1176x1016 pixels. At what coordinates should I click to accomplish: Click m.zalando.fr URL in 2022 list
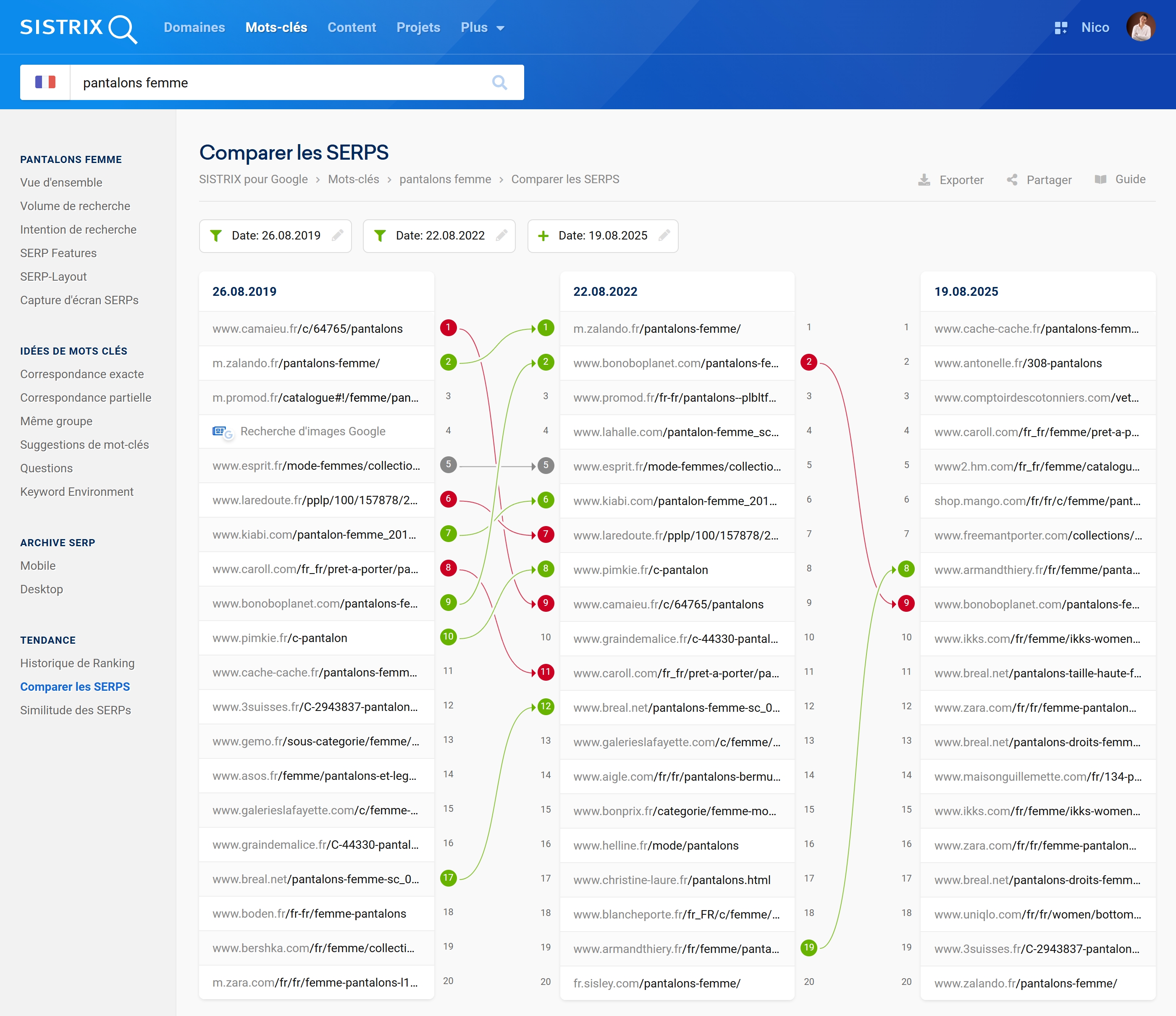[657, 329]
